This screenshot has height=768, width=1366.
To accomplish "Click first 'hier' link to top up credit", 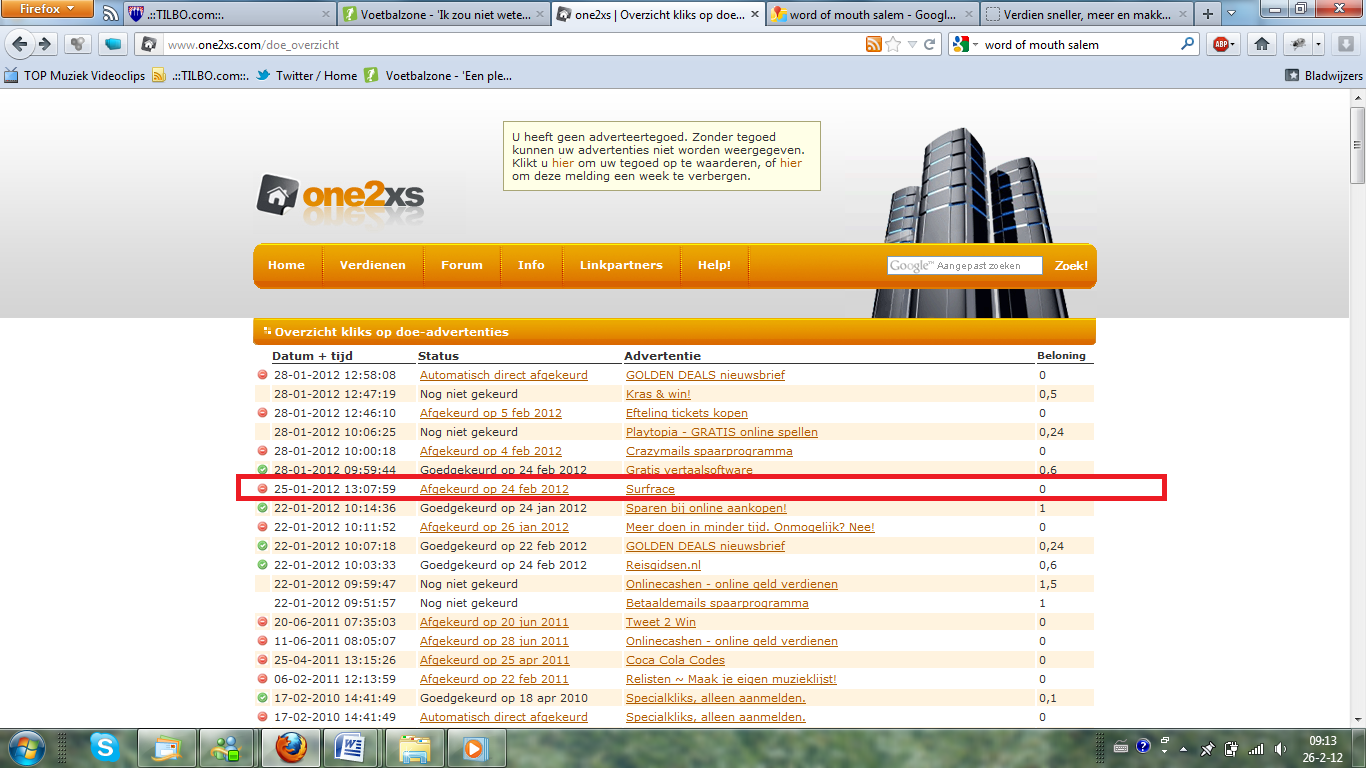I will [x=563, y=163].
